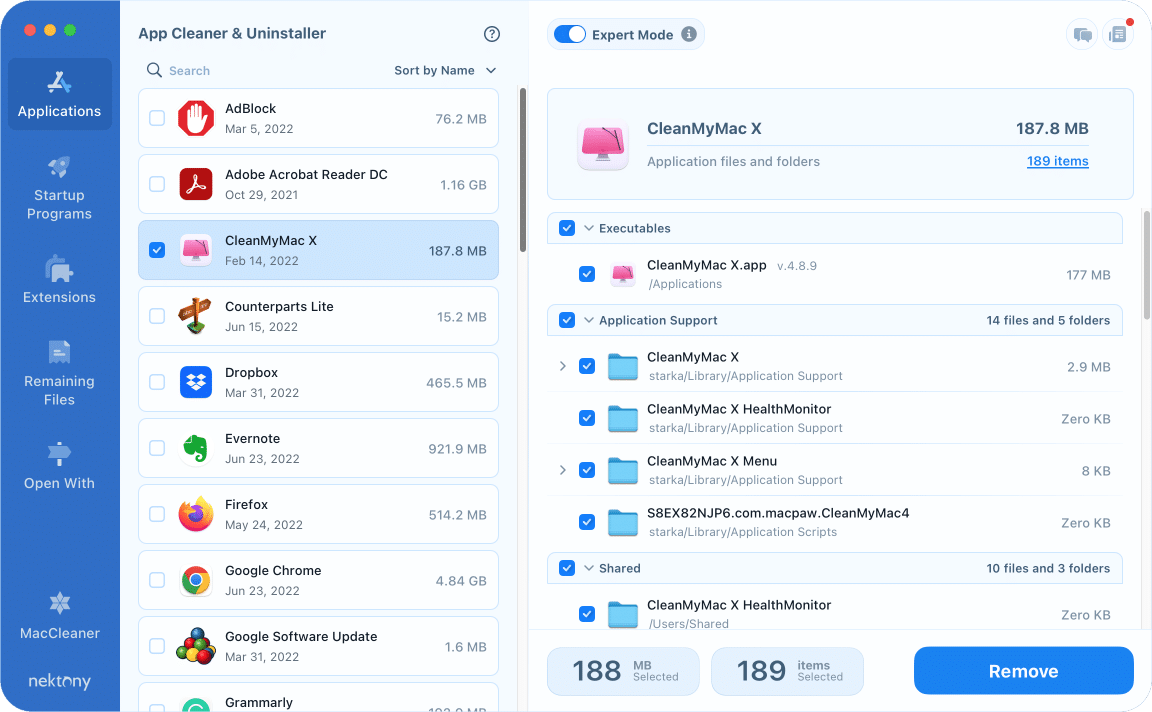Uncheck the CleanMyMac X.app checkbox
The width and height of the screenshot is (1152, 712).
[x=587, y=275]
